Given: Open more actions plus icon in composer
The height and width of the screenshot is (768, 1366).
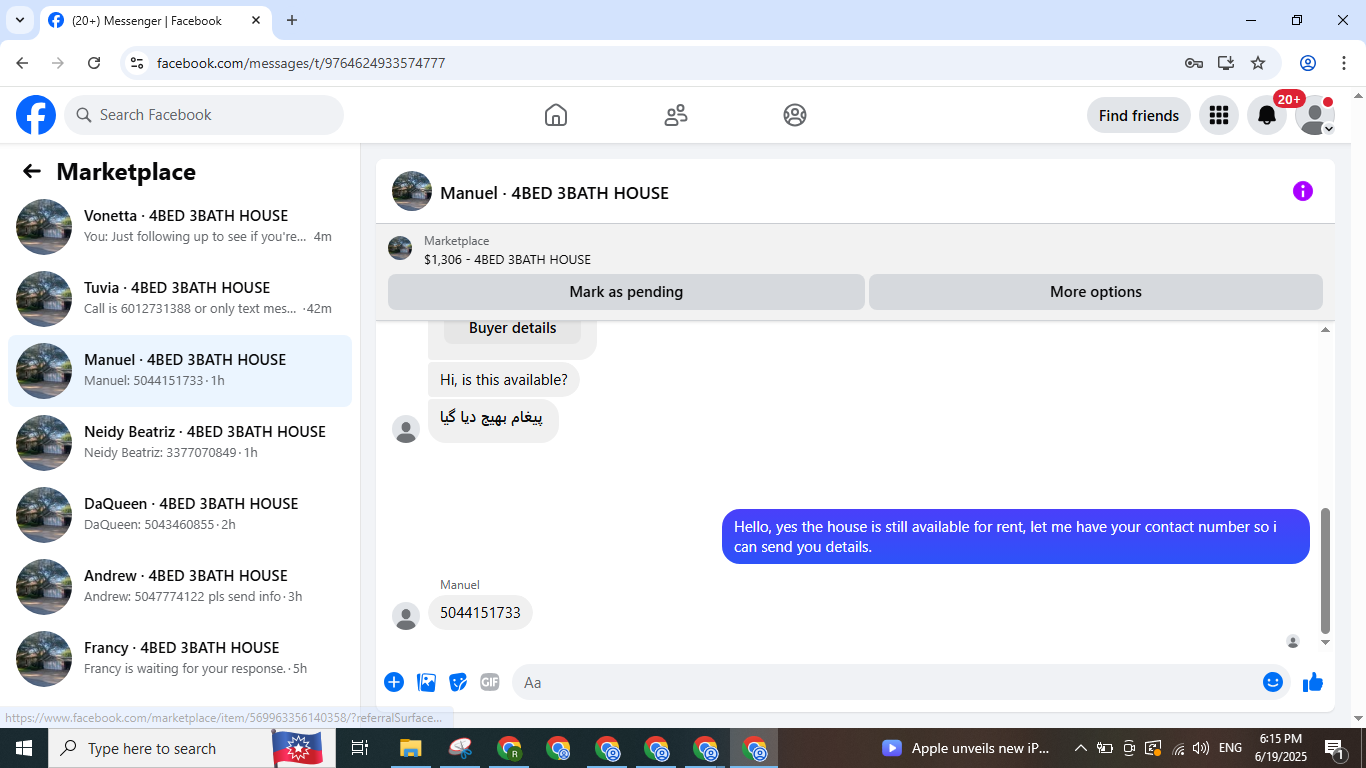Looking at the screenshot, I should (394, 682).
